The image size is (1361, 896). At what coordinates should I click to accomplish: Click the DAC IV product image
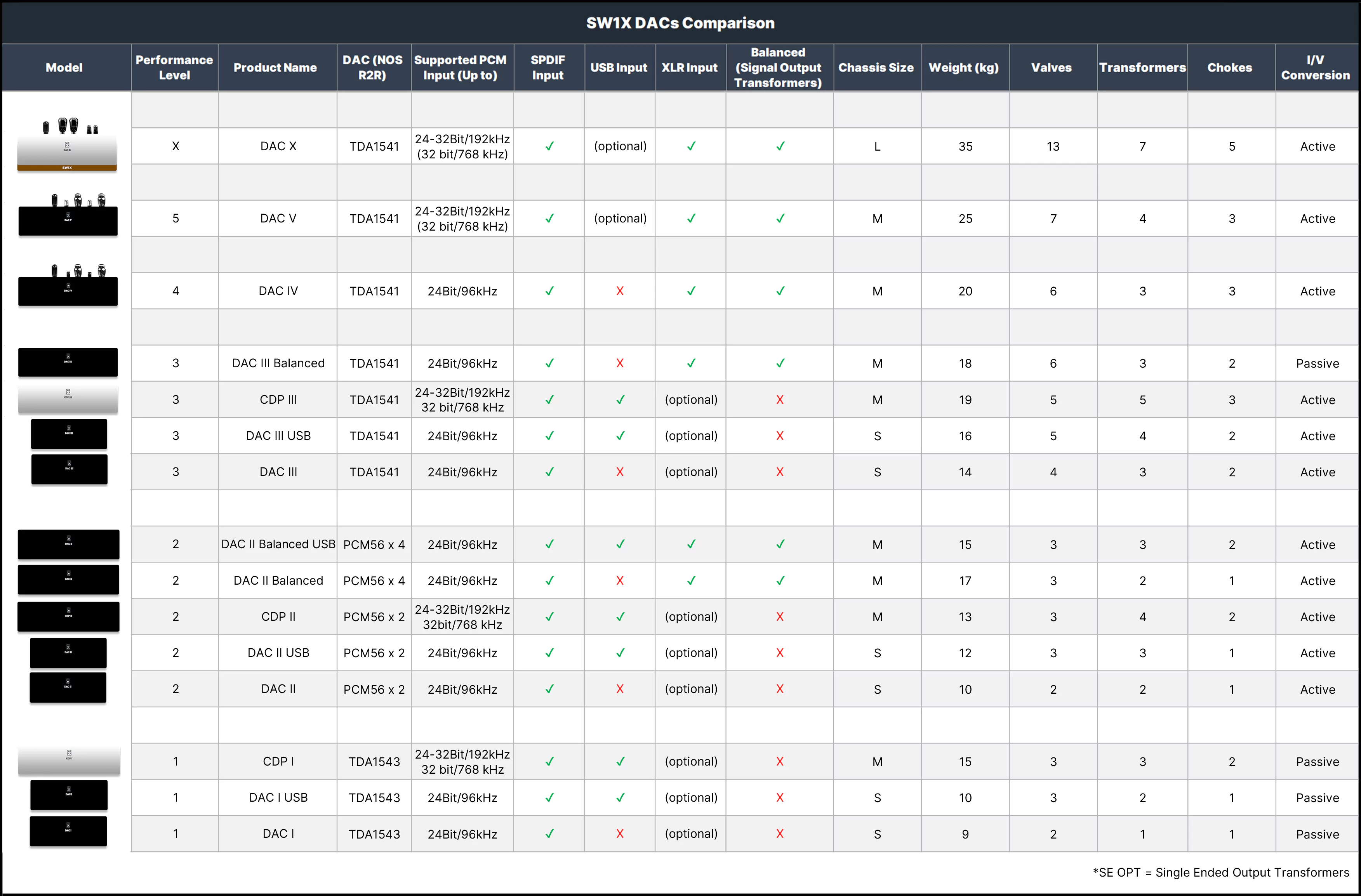(x=68, y=285)
